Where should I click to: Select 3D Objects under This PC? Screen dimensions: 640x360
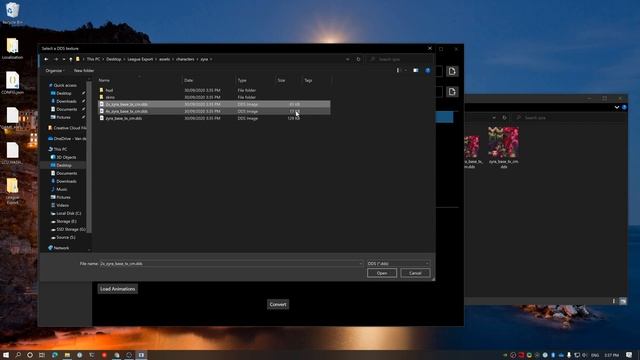click(x=66, y=157)
